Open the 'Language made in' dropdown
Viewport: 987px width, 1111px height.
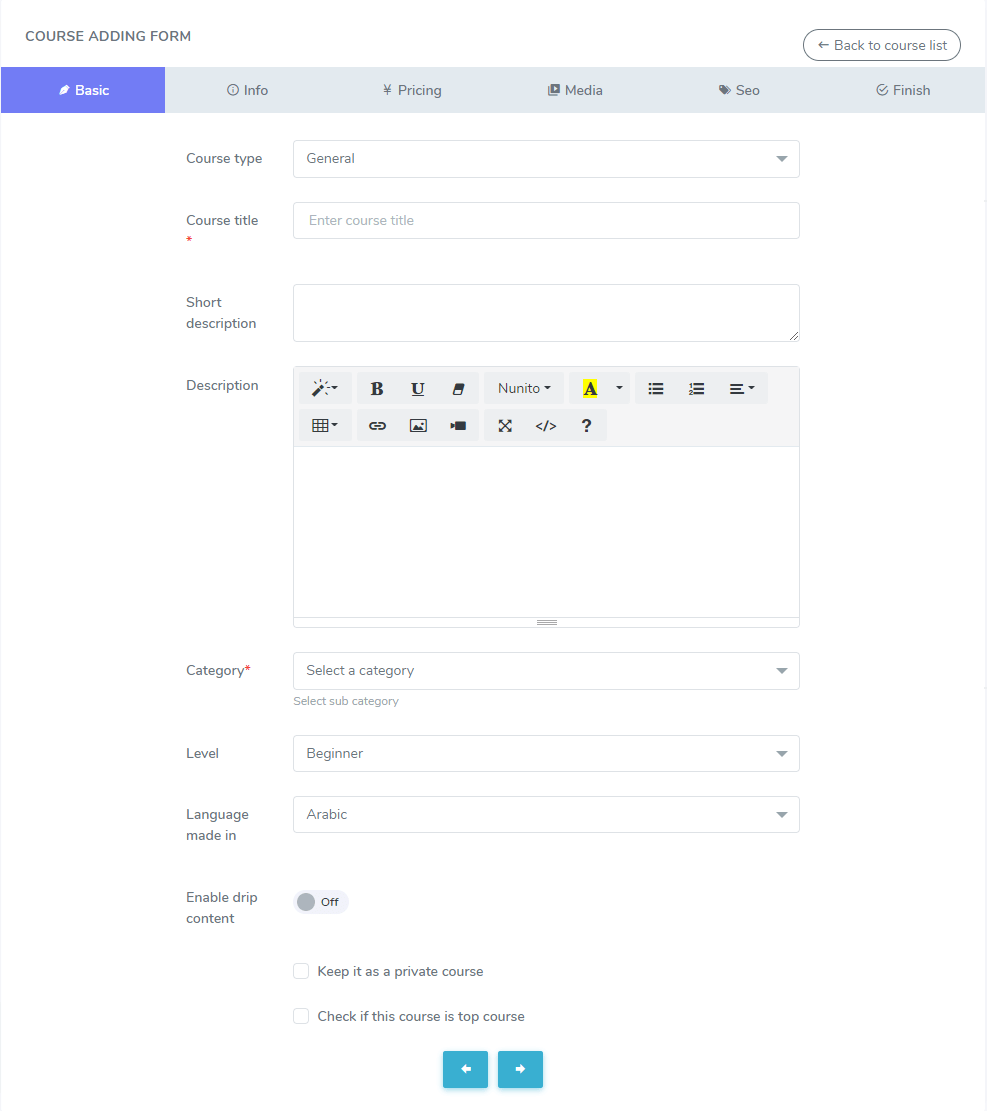(x=546, y=814)
